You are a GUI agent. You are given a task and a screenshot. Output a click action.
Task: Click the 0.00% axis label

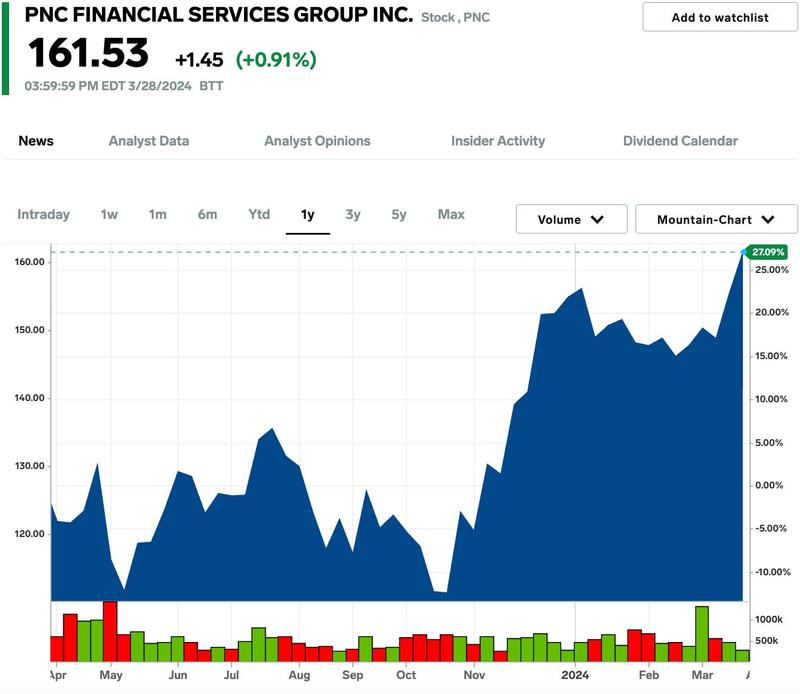769,485
